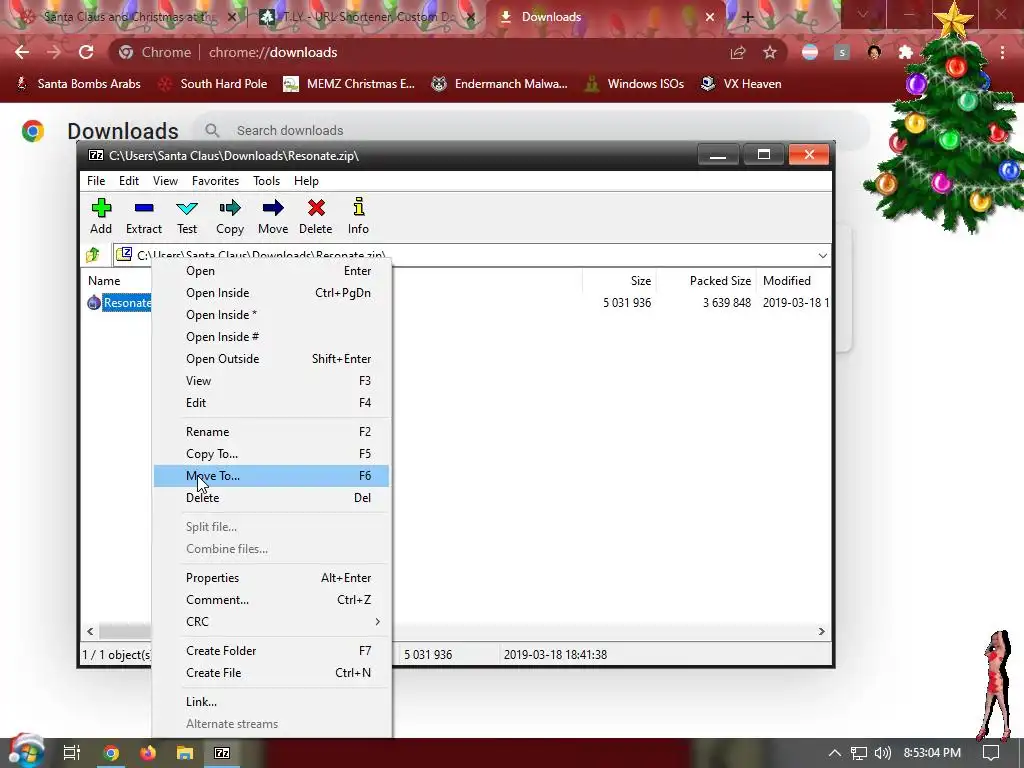Open the Windows ISOs bookmark
The width and height of the screenshot is (1024, 768).
coord(635,84)
